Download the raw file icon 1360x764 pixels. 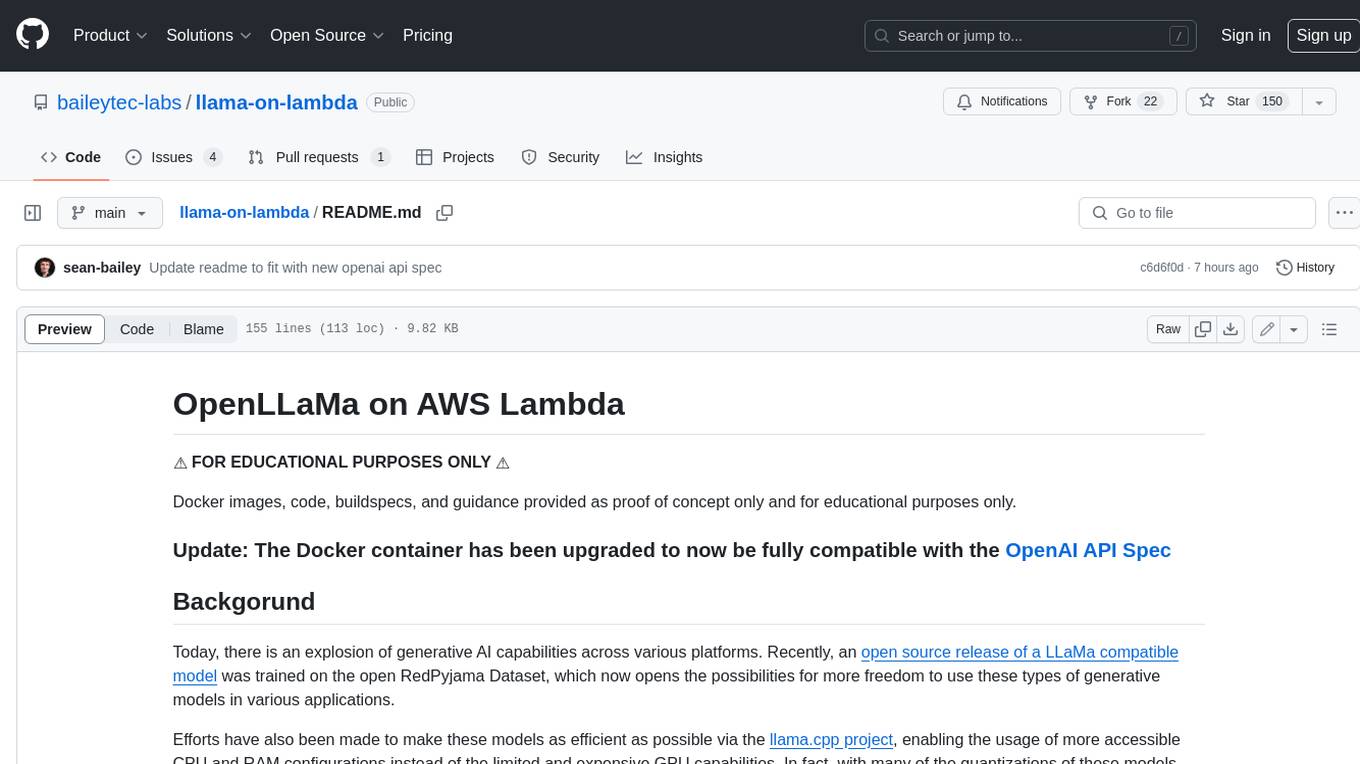coord(1231,329)
